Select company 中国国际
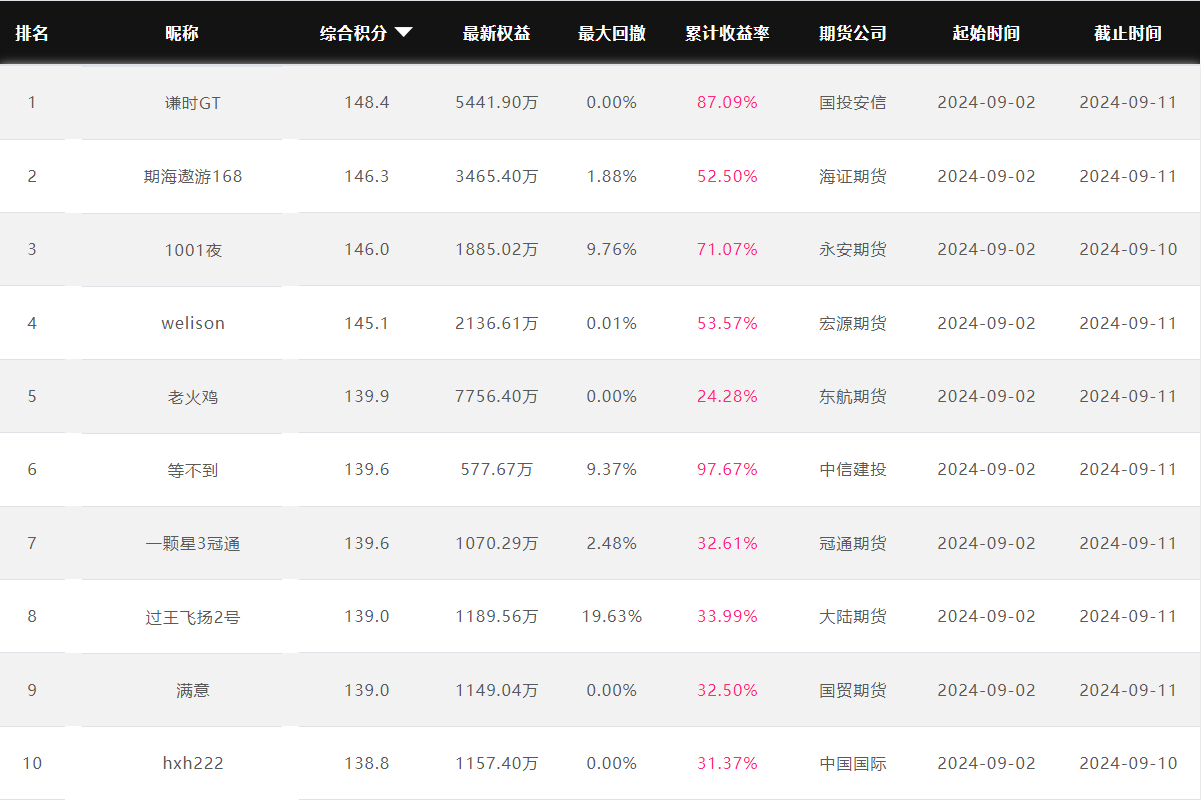Image resolution: width=1201 pixels, height=800 pixels. pos(853,763)
